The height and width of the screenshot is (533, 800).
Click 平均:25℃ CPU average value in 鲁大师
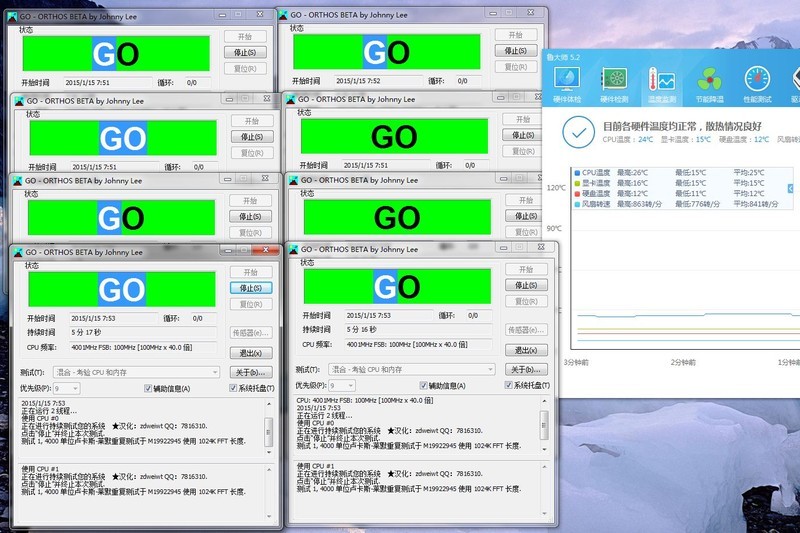[749, 172]
